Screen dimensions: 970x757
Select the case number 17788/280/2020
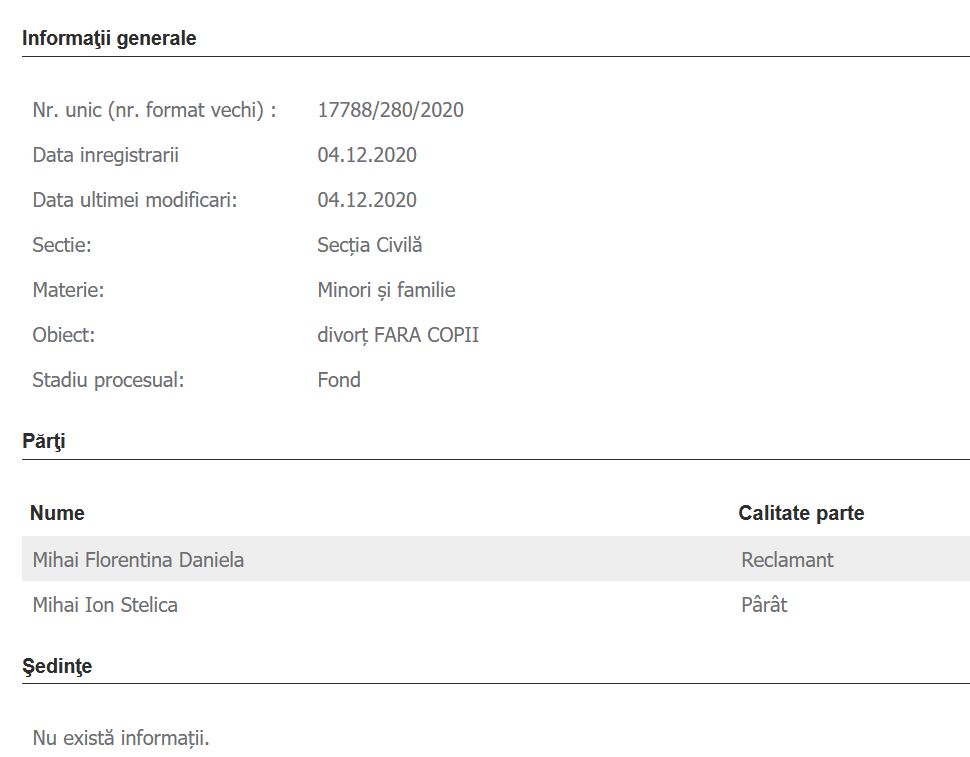pyautogui.click(x=390, y=110)
